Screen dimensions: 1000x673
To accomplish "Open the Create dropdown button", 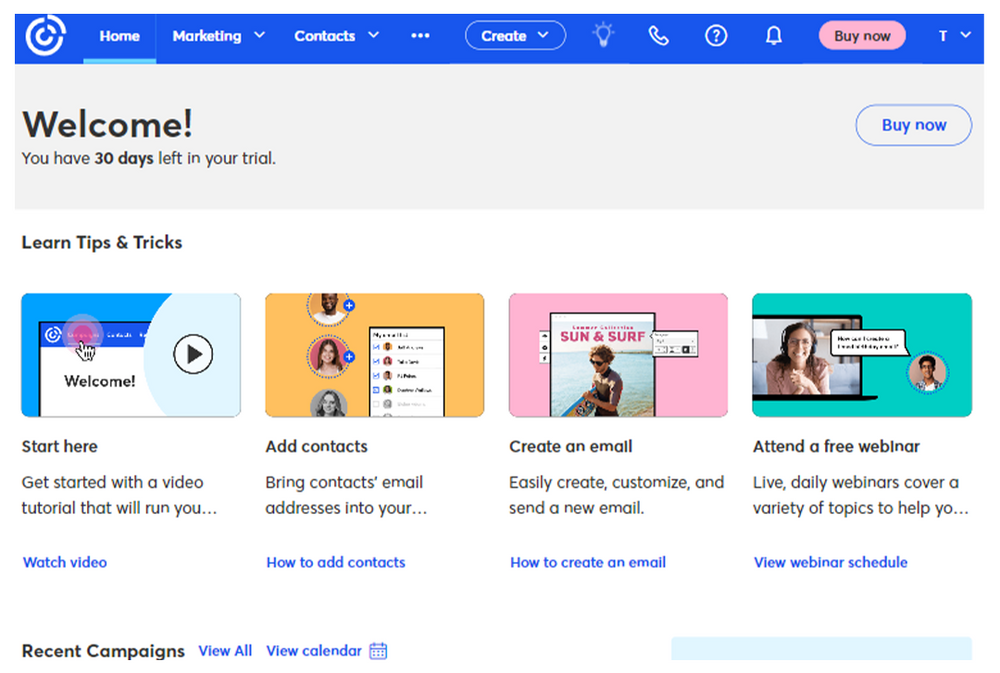I will (x=515, y=36).
